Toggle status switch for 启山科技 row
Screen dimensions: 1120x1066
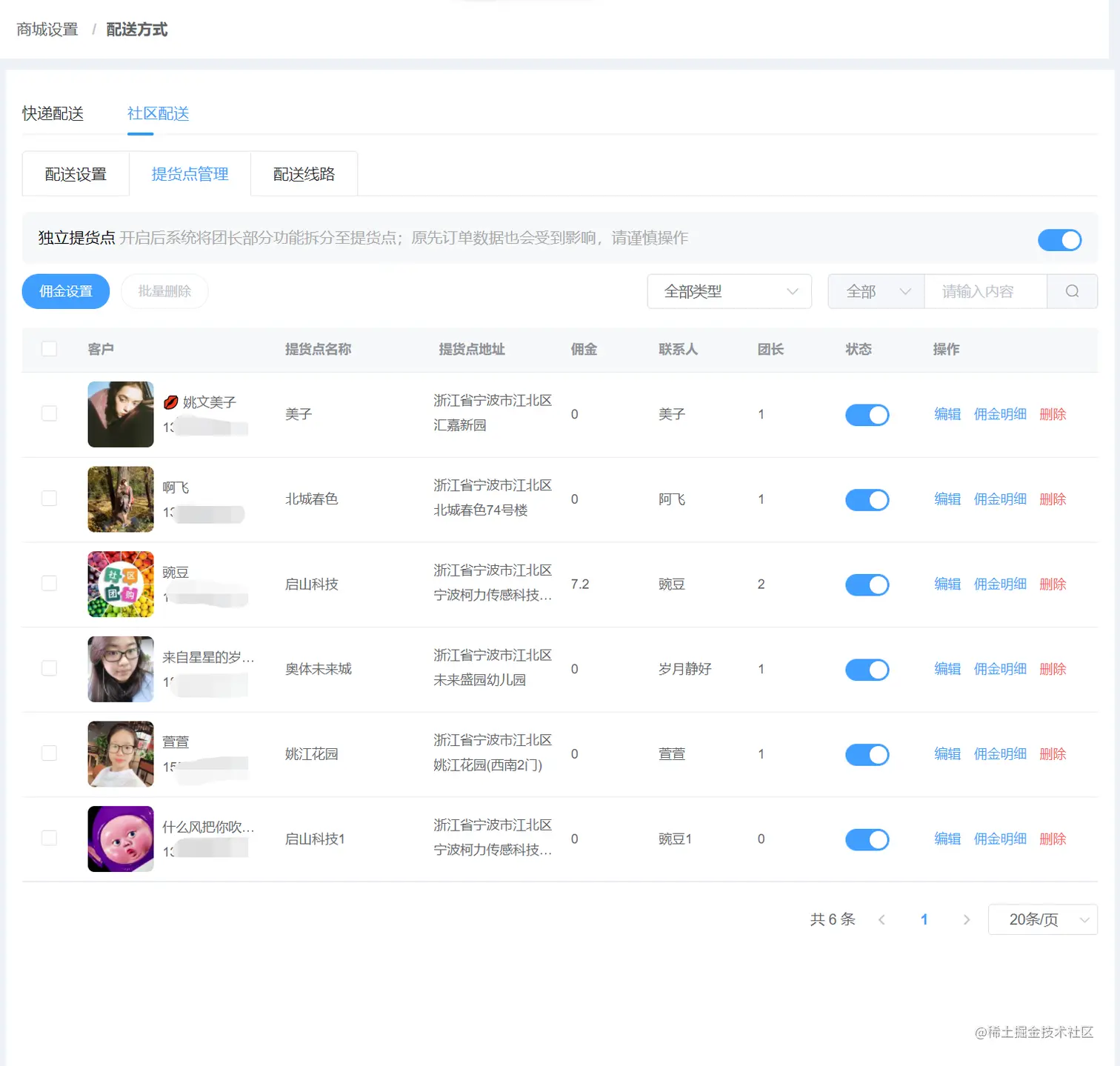[x=867, y=584]
